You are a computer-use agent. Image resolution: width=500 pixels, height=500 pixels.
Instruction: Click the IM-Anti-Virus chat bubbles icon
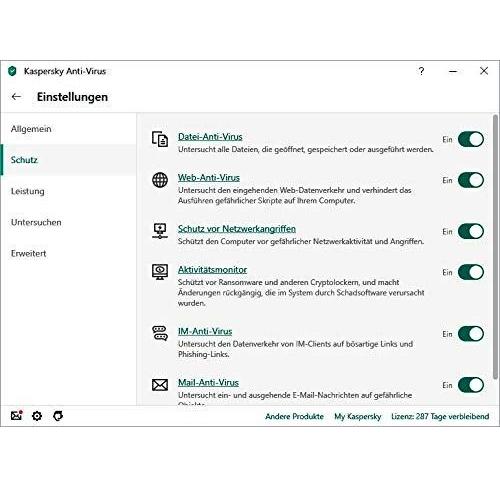(x=160, y=333)
